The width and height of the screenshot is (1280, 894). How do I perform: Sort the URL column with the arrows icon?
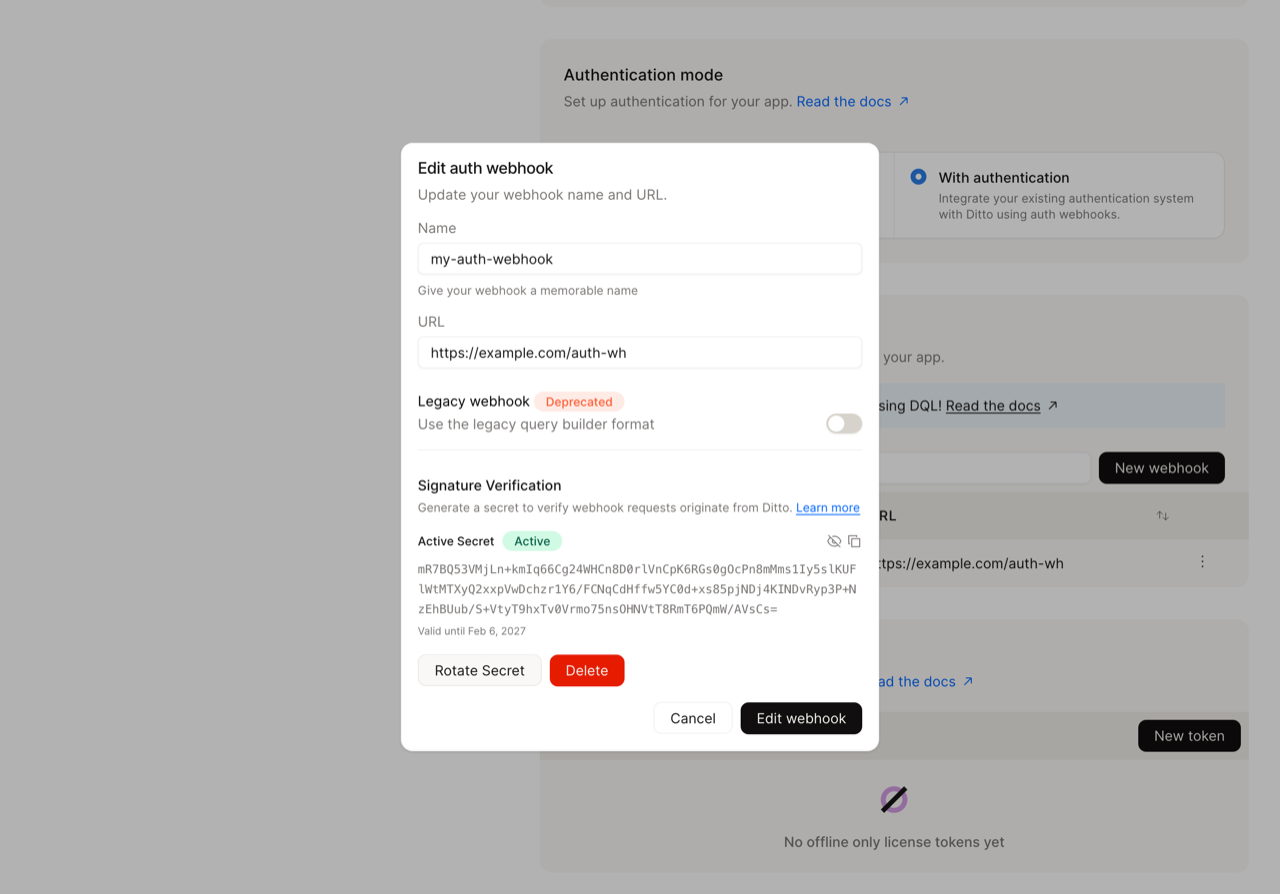click(1162, 515)
